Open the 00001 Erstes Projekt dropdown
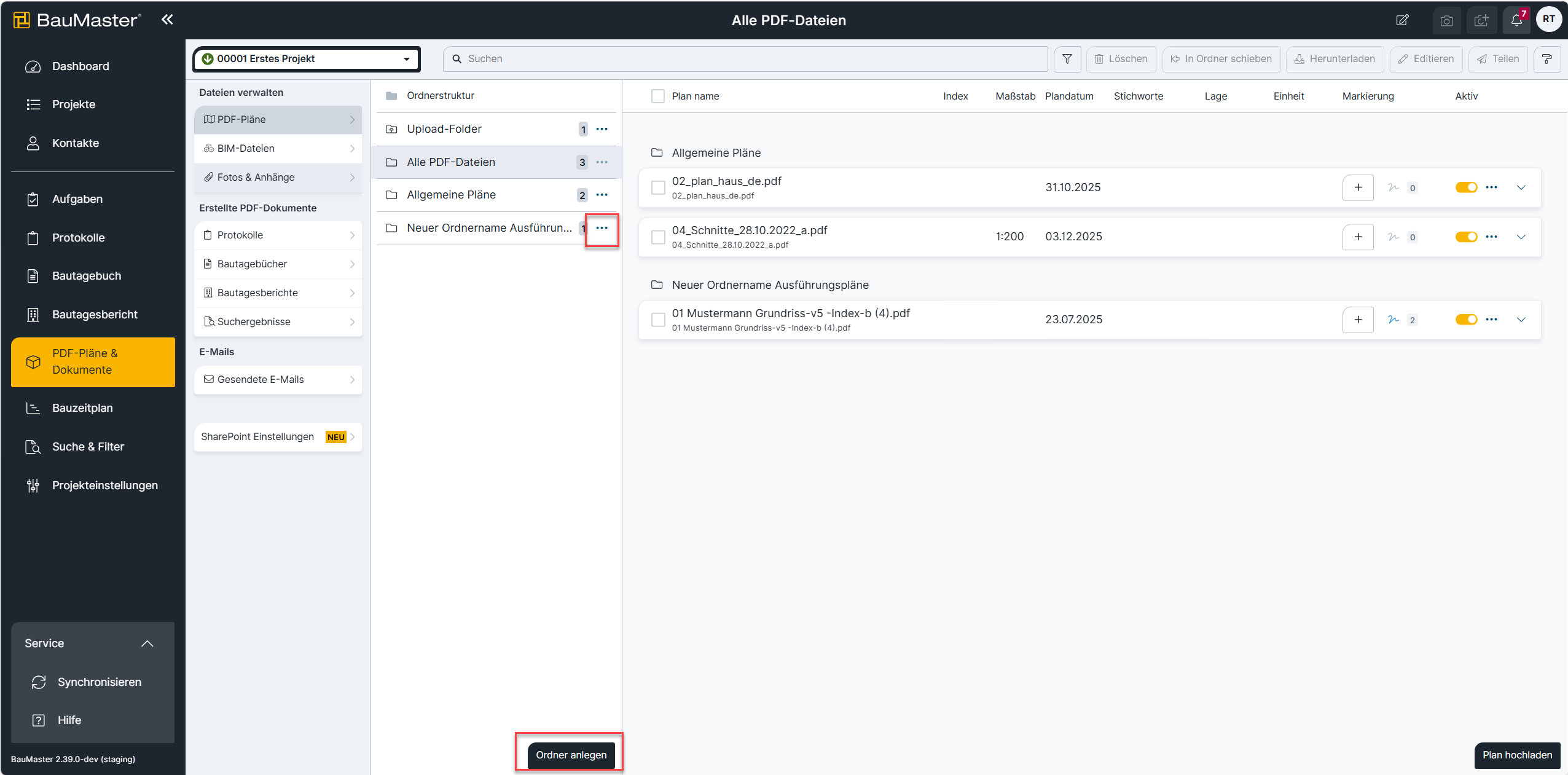Screen dimensions: 1568x775 click(307, 59)
